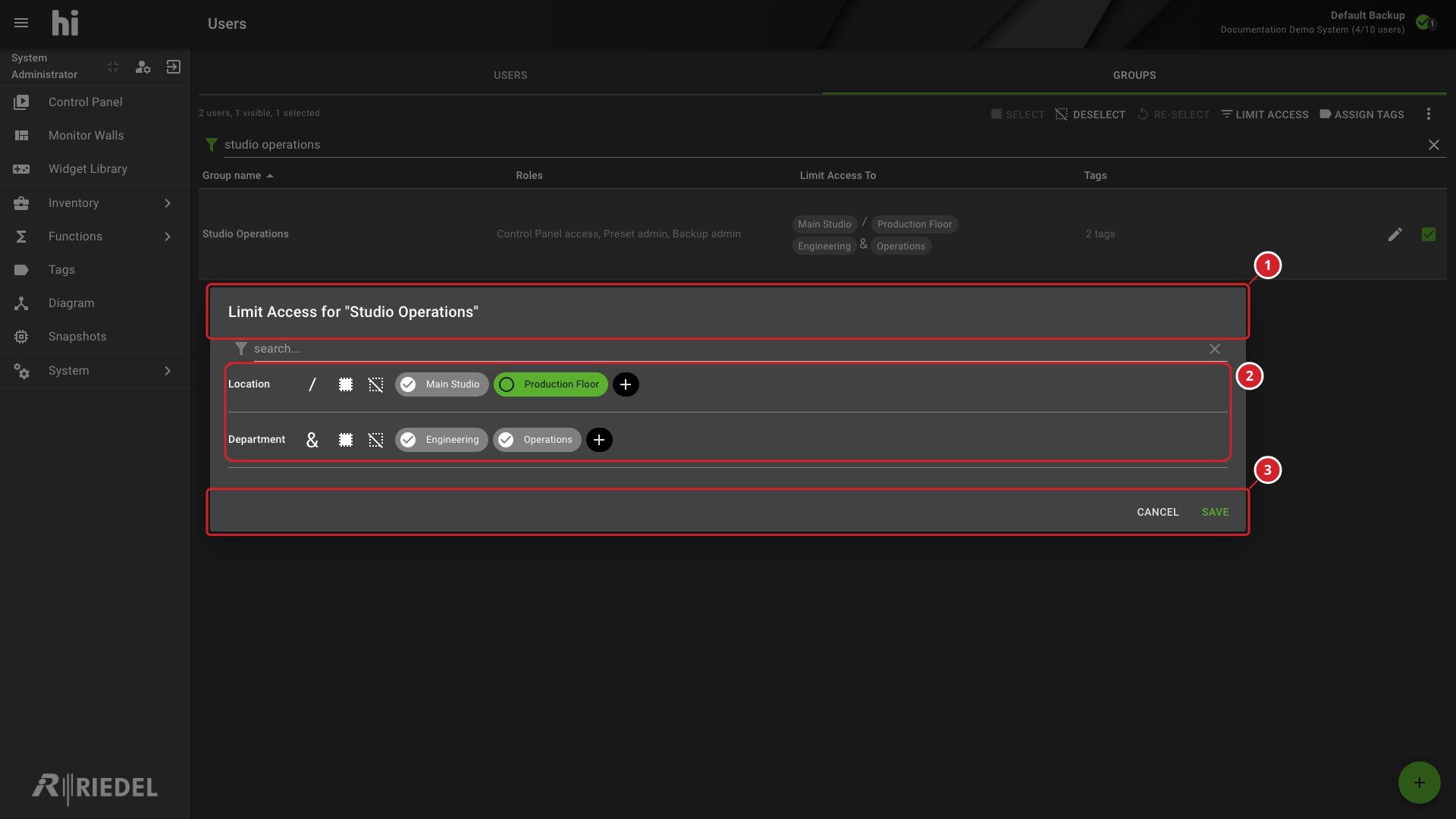Open Widget Library in the sidebar
This screenshot has height=819, width=1456.
tap(95, 169)
